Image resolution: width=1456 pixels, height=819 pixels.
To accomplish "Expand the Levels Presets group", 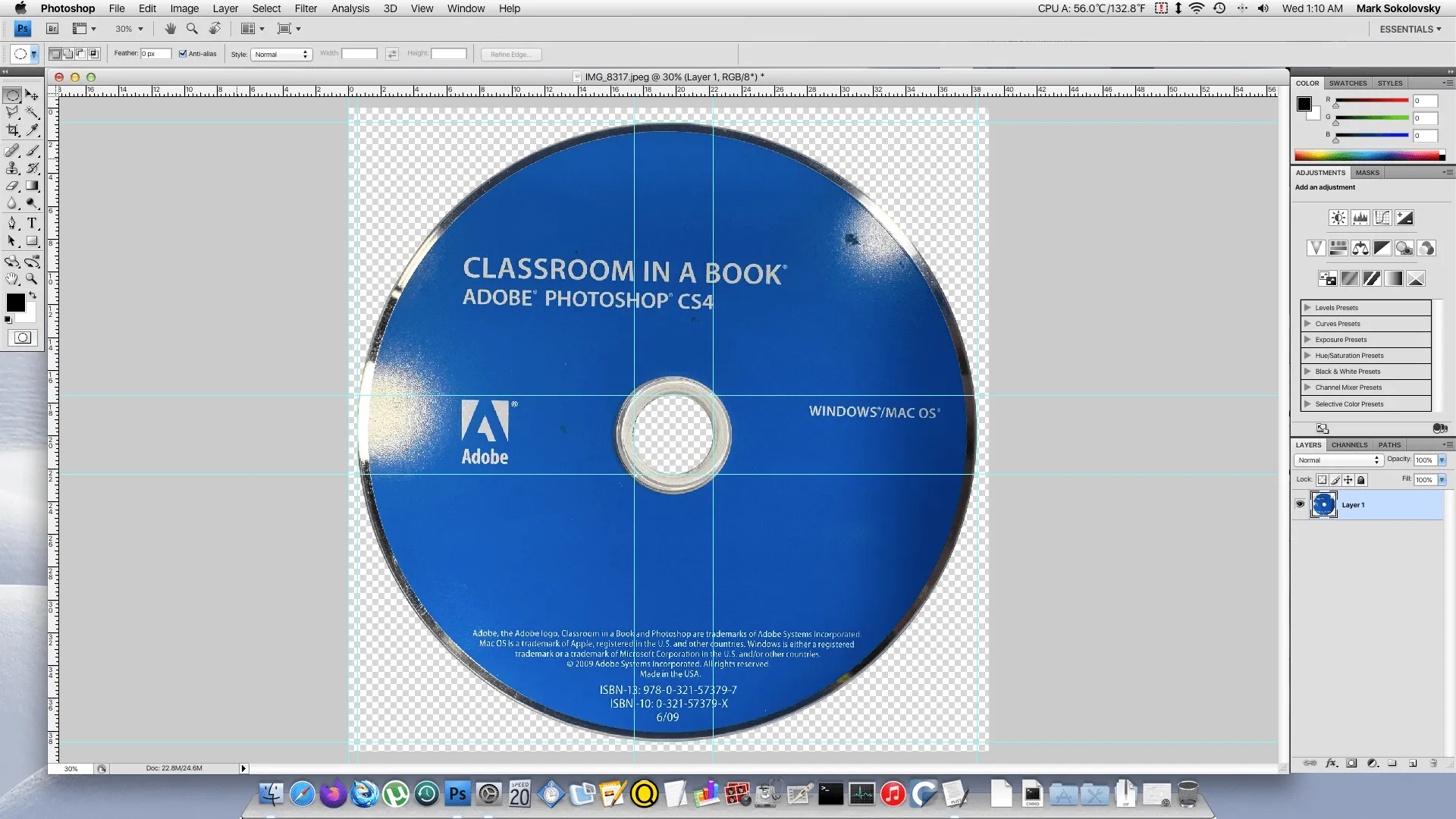I will coord(1308,307).
